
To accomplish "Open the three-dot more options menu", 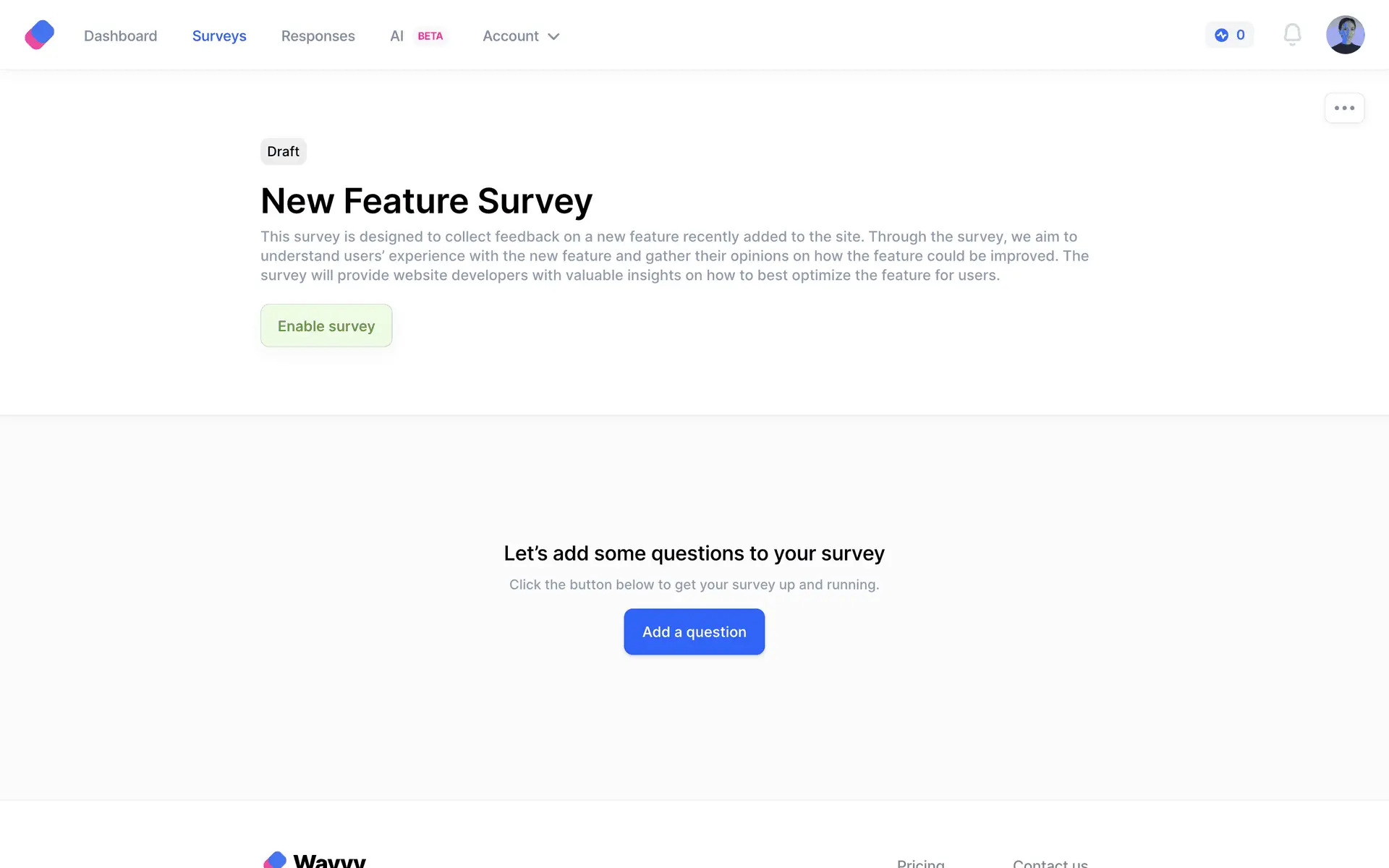I will click(x=1344, y=109).
